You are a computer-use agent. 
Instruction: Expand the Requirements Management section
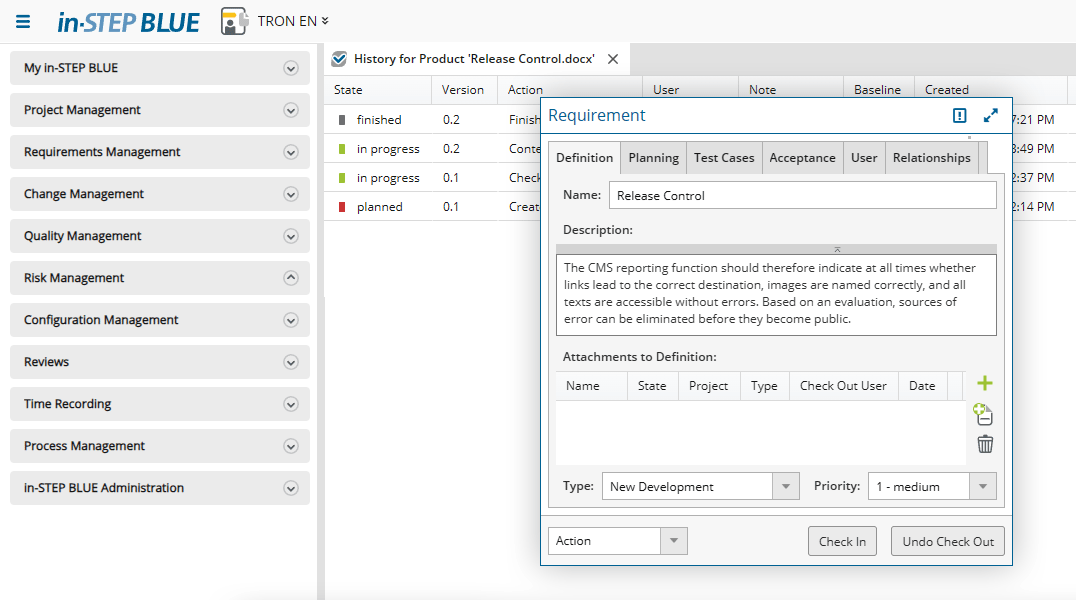point(291,152)
